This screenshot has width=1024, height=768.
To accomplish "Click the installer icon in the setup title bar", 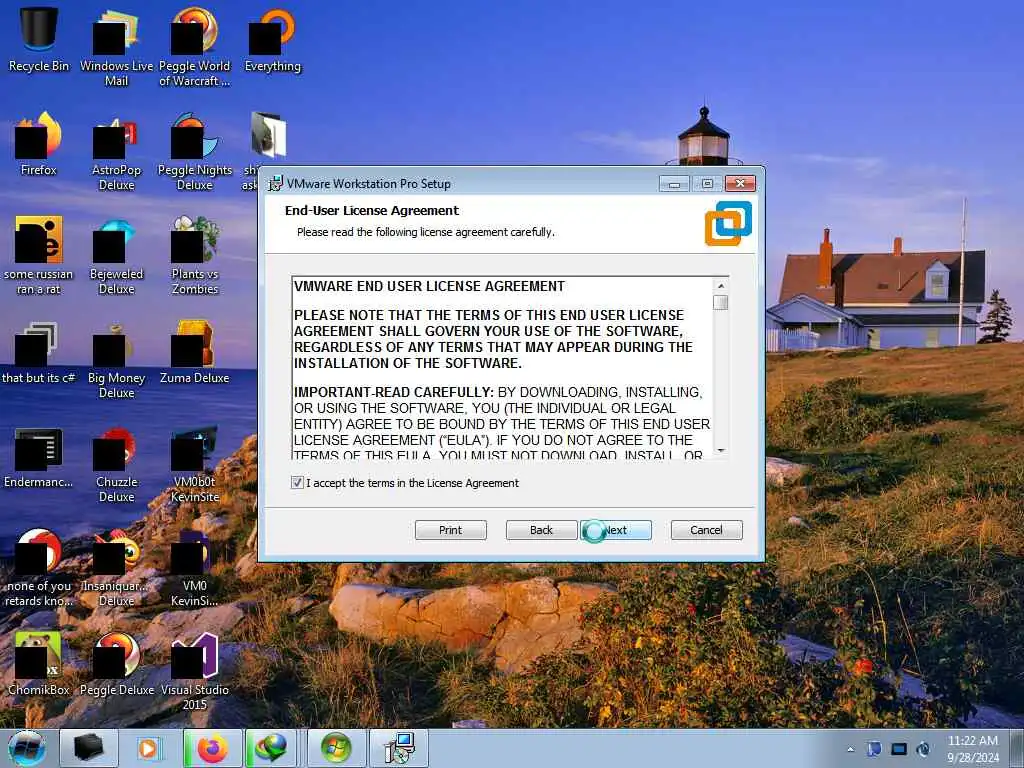I will [x=276, y=184].
